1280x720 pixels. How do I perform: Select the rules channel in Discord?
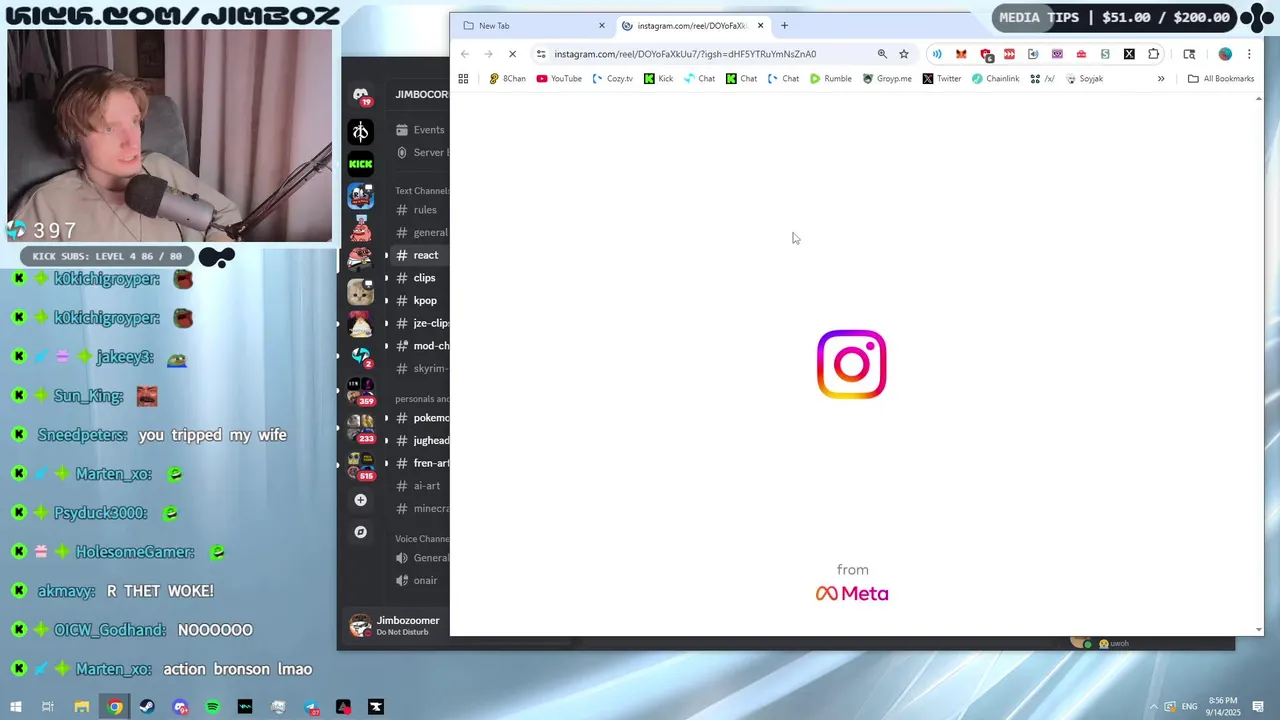420,210
